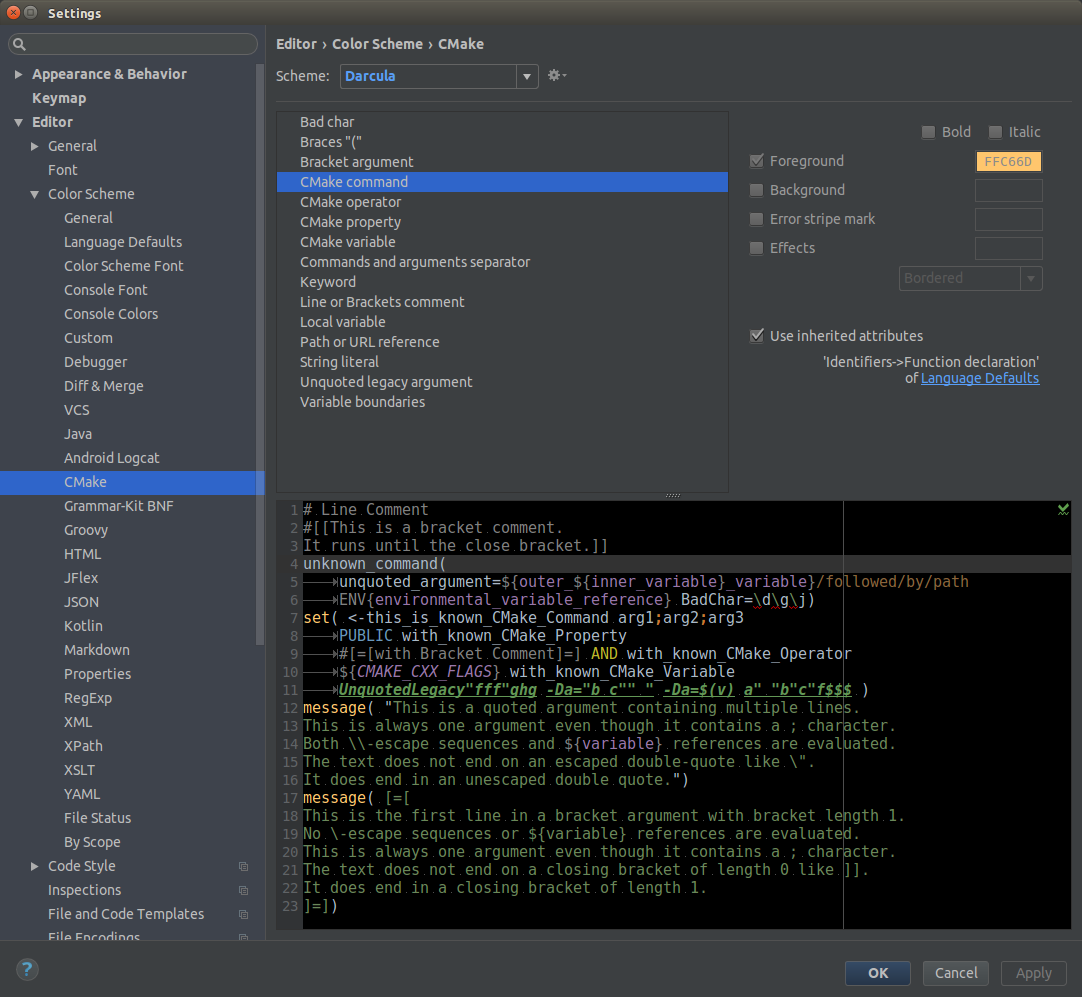Select CMake operator attribute
The width and height of the screenshot is (1082, 997).
click(x=502, y=202)
